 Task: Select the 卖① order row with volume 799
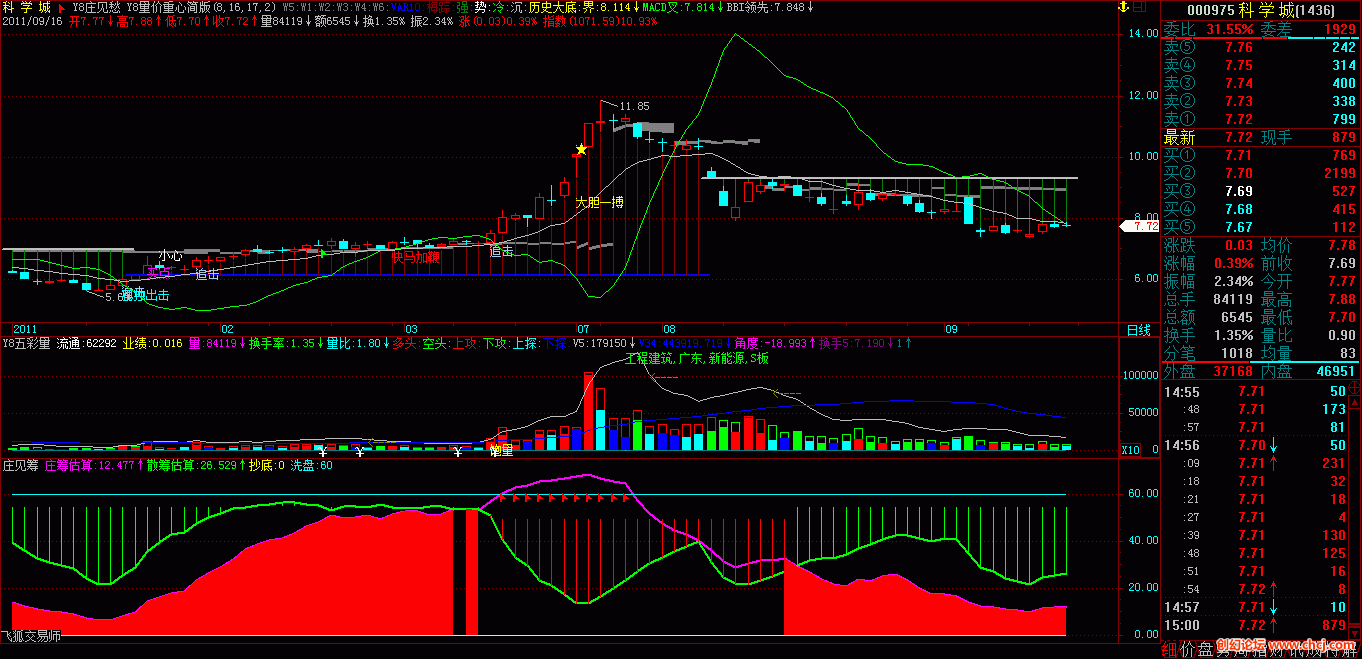coord(1260,119)
